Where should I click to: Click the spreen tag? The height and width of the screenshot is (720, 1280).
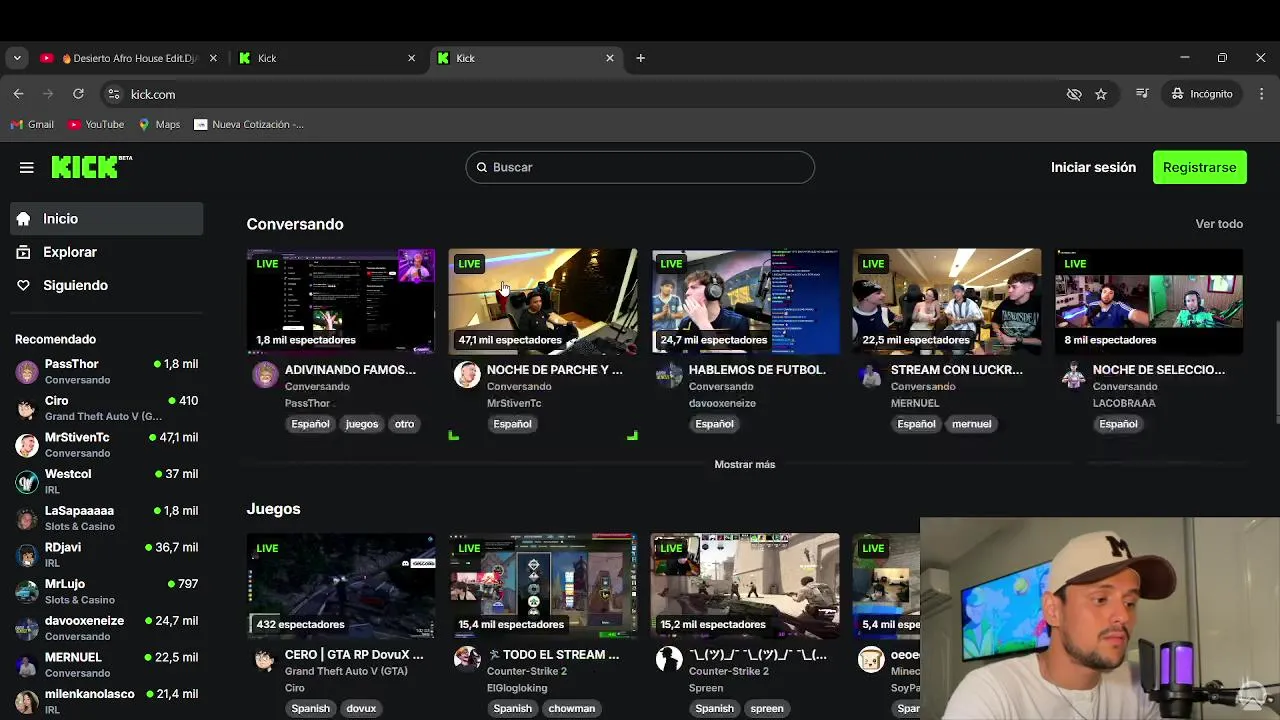point(767,708)
